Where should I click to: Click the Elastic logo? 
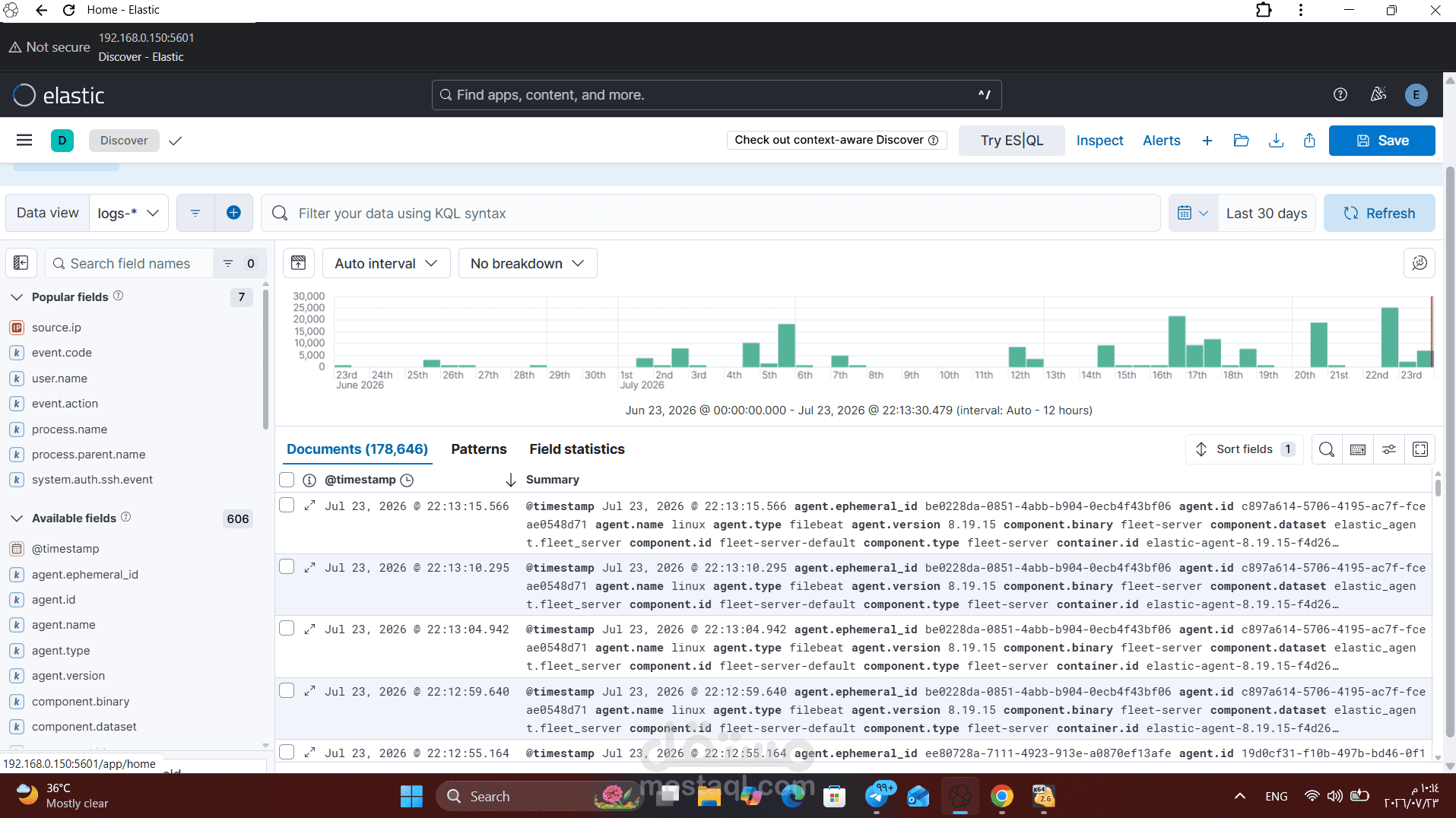pyautogui.click(x=59, y=95)
